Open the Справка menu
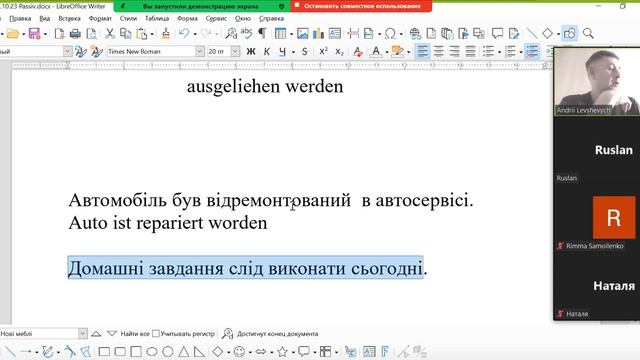The height and width of the screenshot is (360, 640). pyautogui.click(x=271, y=18)
